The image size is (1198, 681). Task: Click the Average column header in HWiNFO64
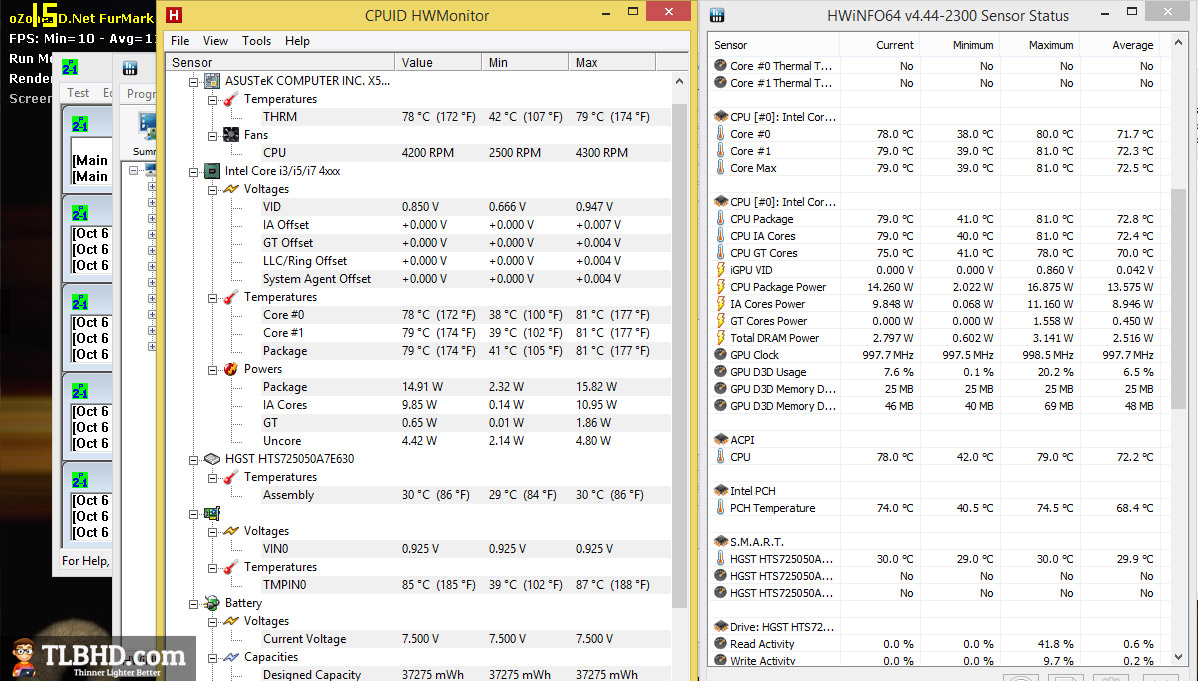point(1120,45)
